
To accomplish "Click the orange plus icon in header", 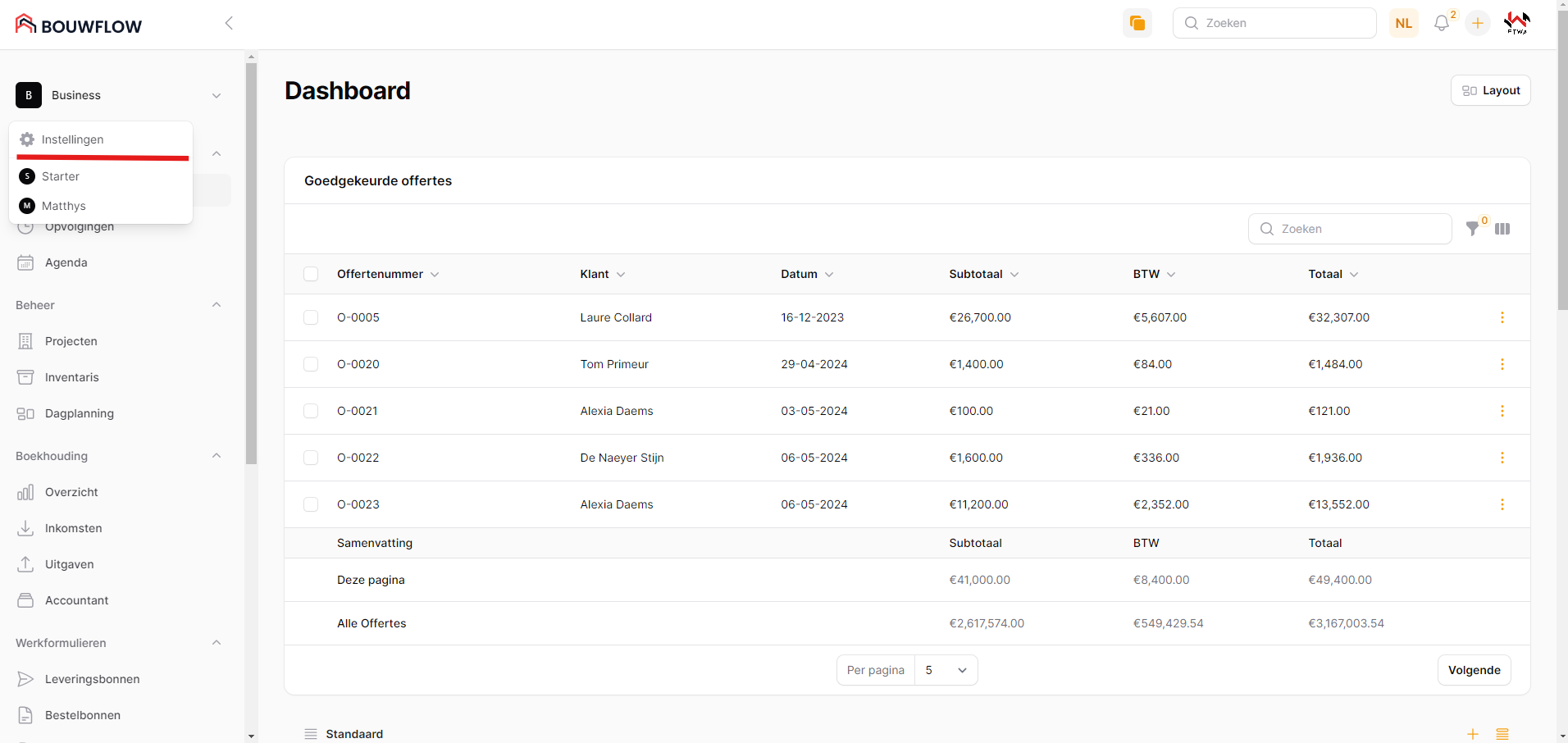I will coord(1477,23).
